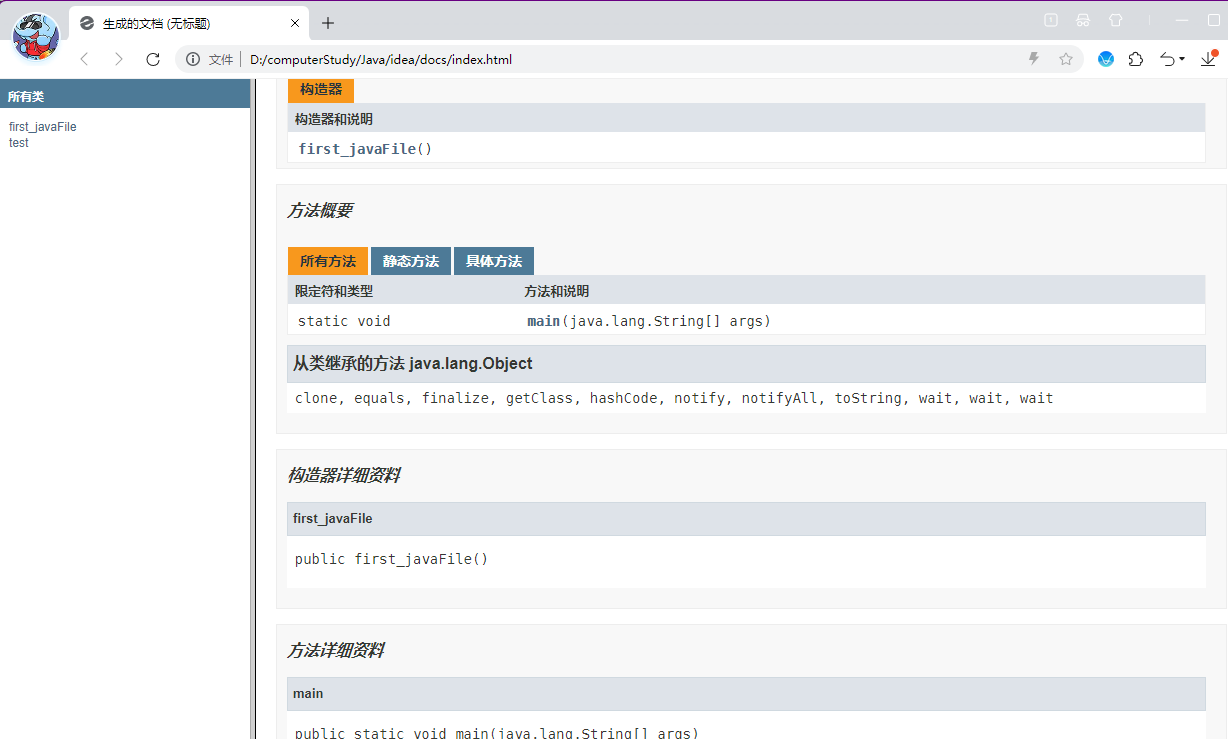This screenshot has height=739, width=1228.
Task: Open a new browser tab
Action: (327, 21)
